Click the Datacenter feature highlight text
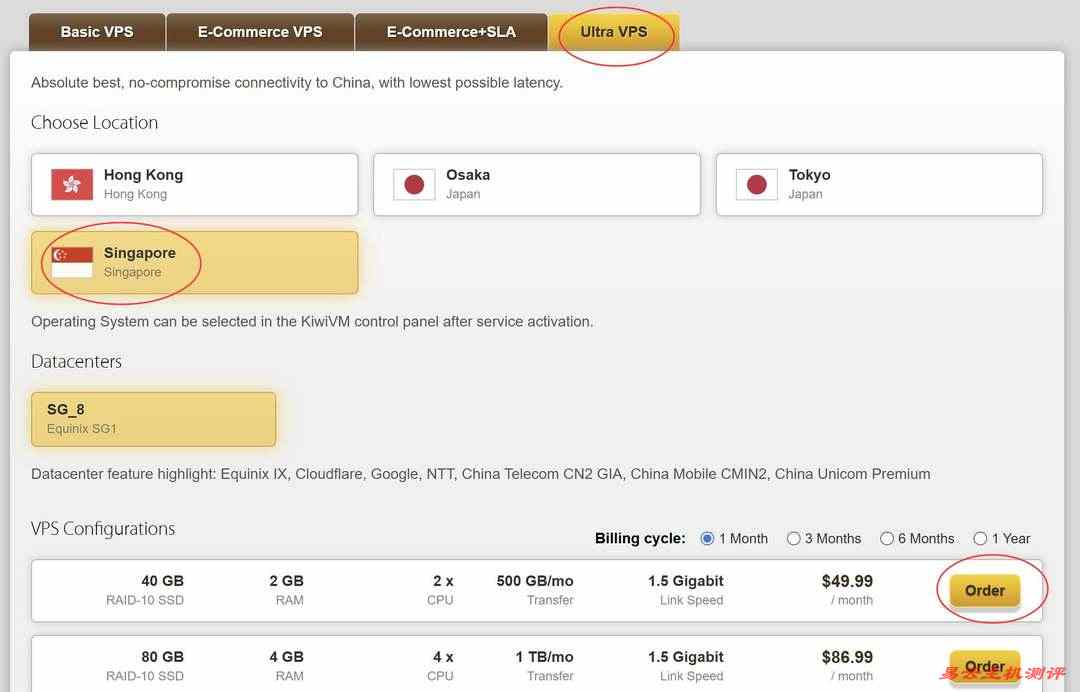Viewport: 1080px width, 692px height. 481,474
